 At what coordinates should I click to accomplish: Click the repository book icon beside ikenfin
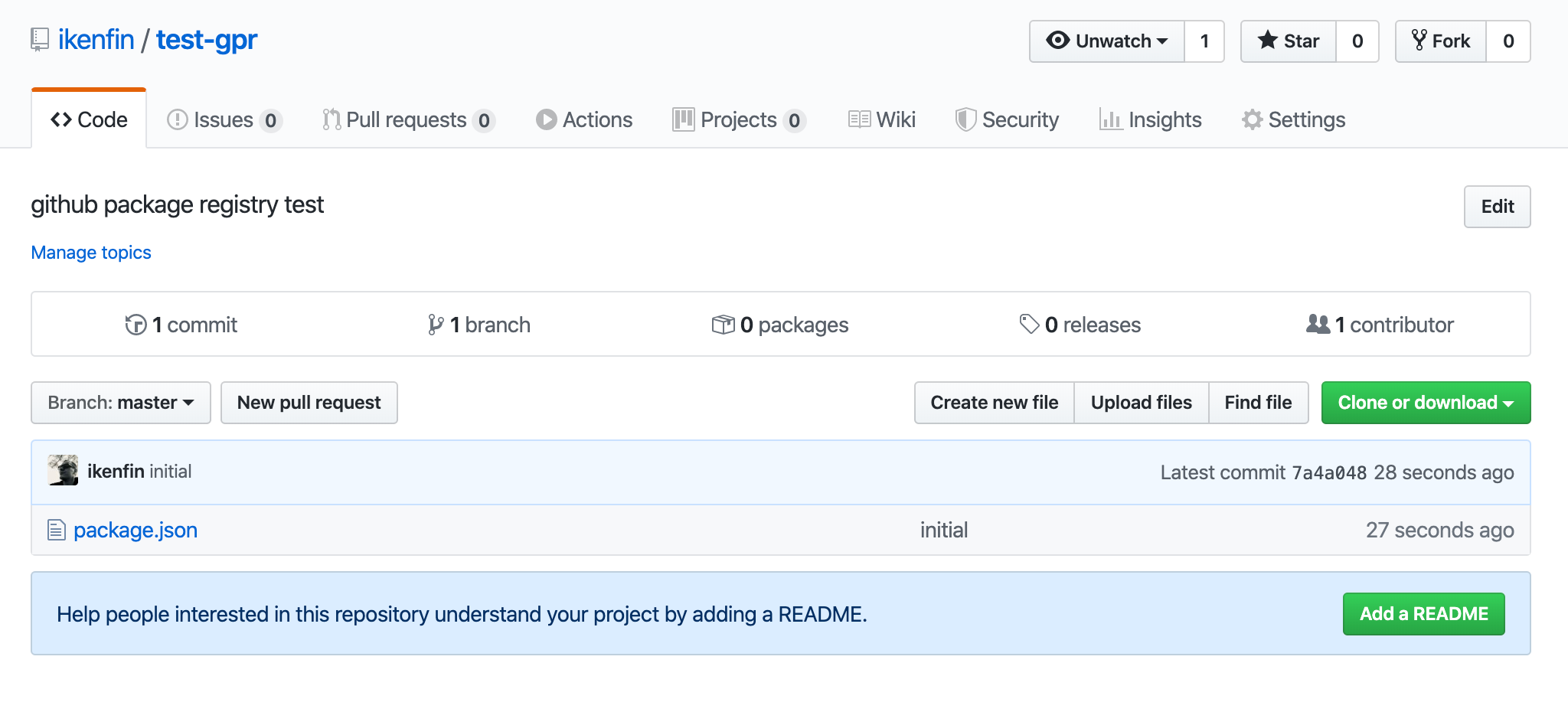pyautogui.click(x=40, y=40)
